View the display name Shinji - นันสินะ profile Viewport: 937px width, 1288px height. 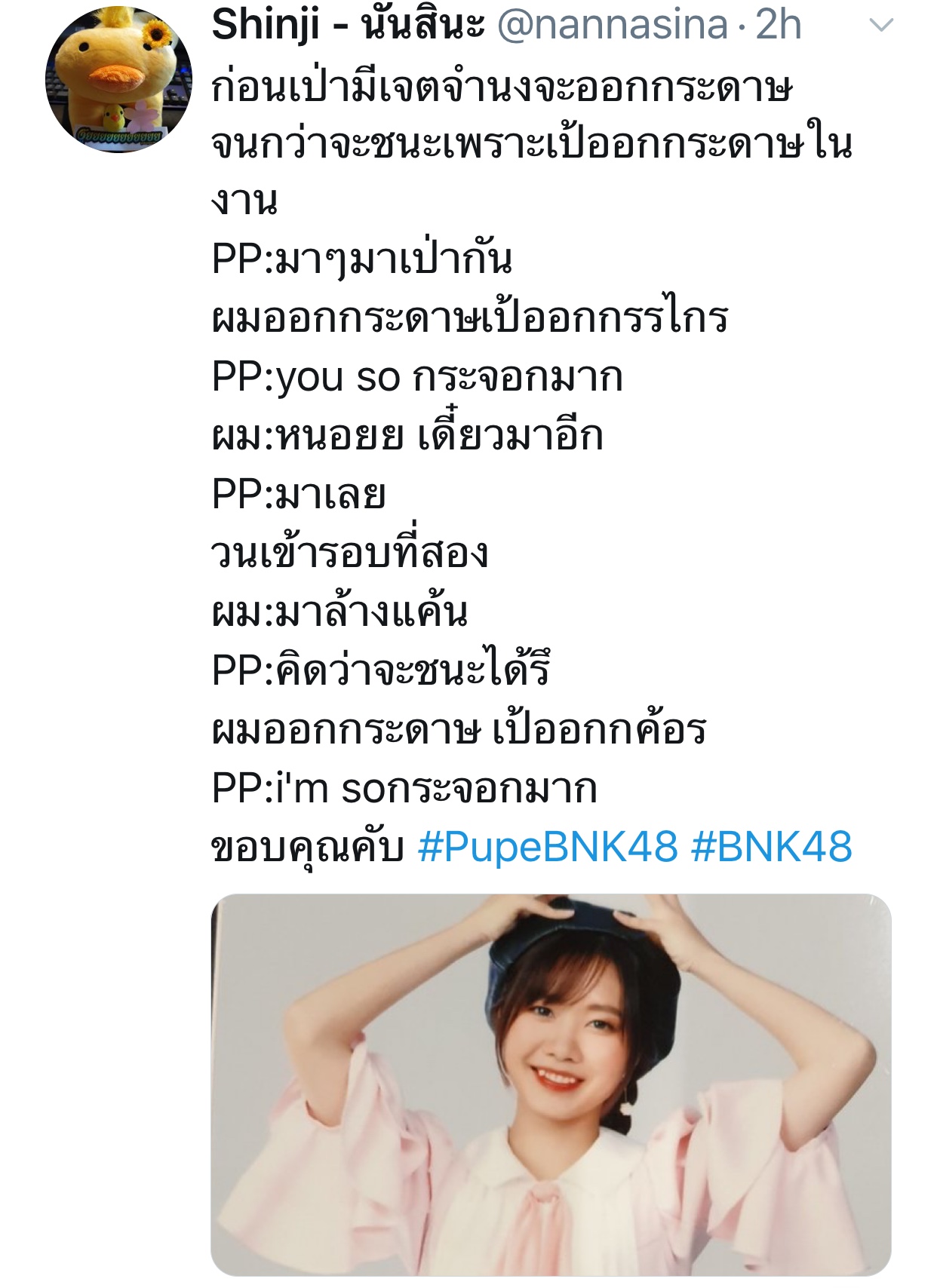click(348, 26)
